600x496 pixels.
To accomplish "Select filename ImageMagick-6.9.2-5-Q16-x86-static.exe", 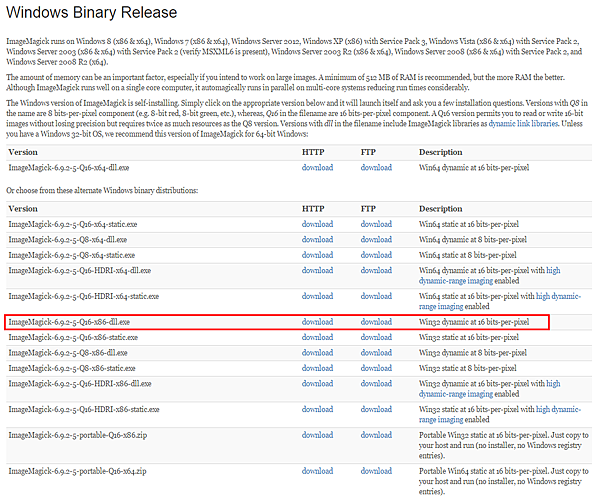I will (x=73, y=337).
